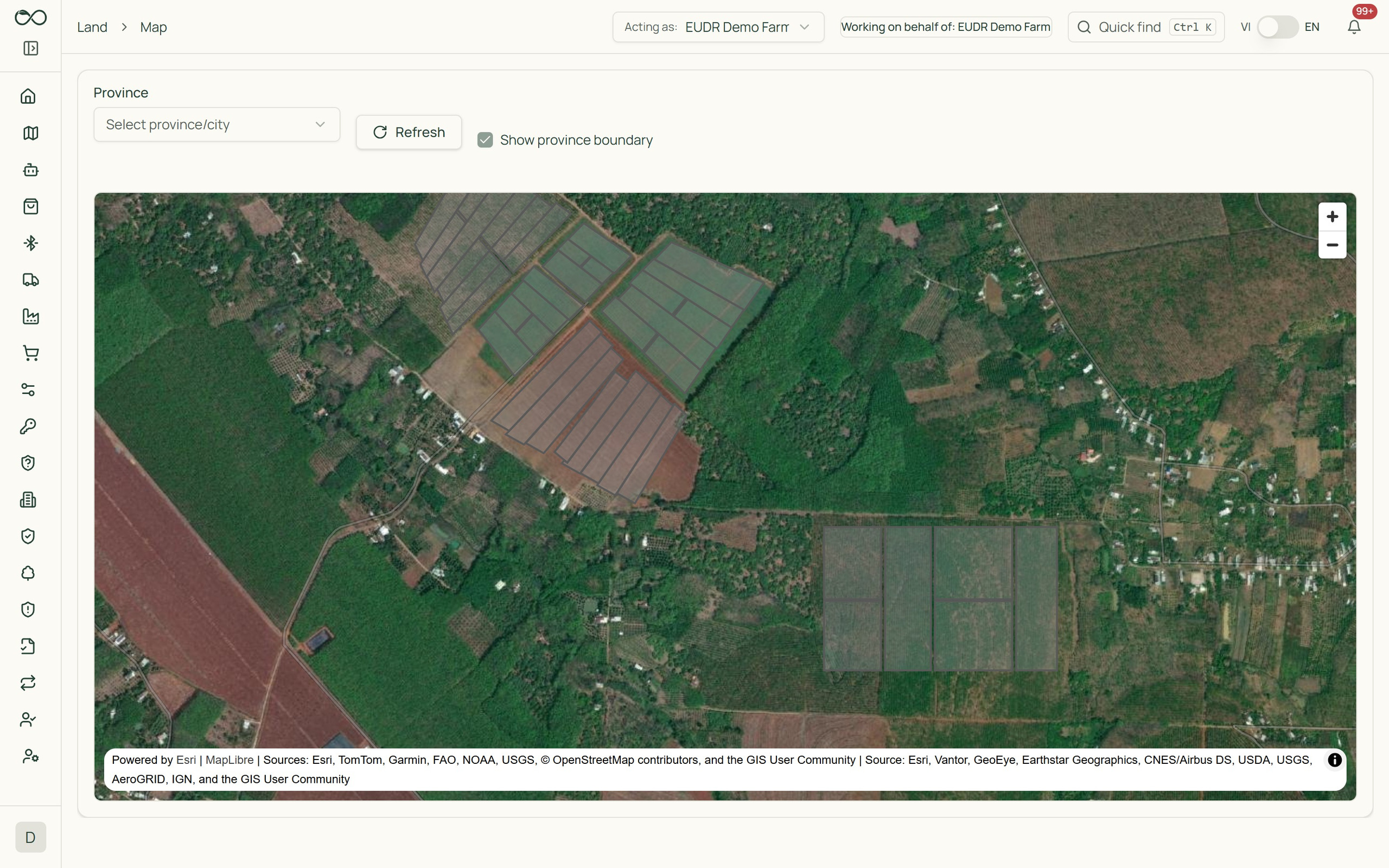Open the building sidebar icon
1389x868 pixels.
pyautogui.click(x=28, y=500)
